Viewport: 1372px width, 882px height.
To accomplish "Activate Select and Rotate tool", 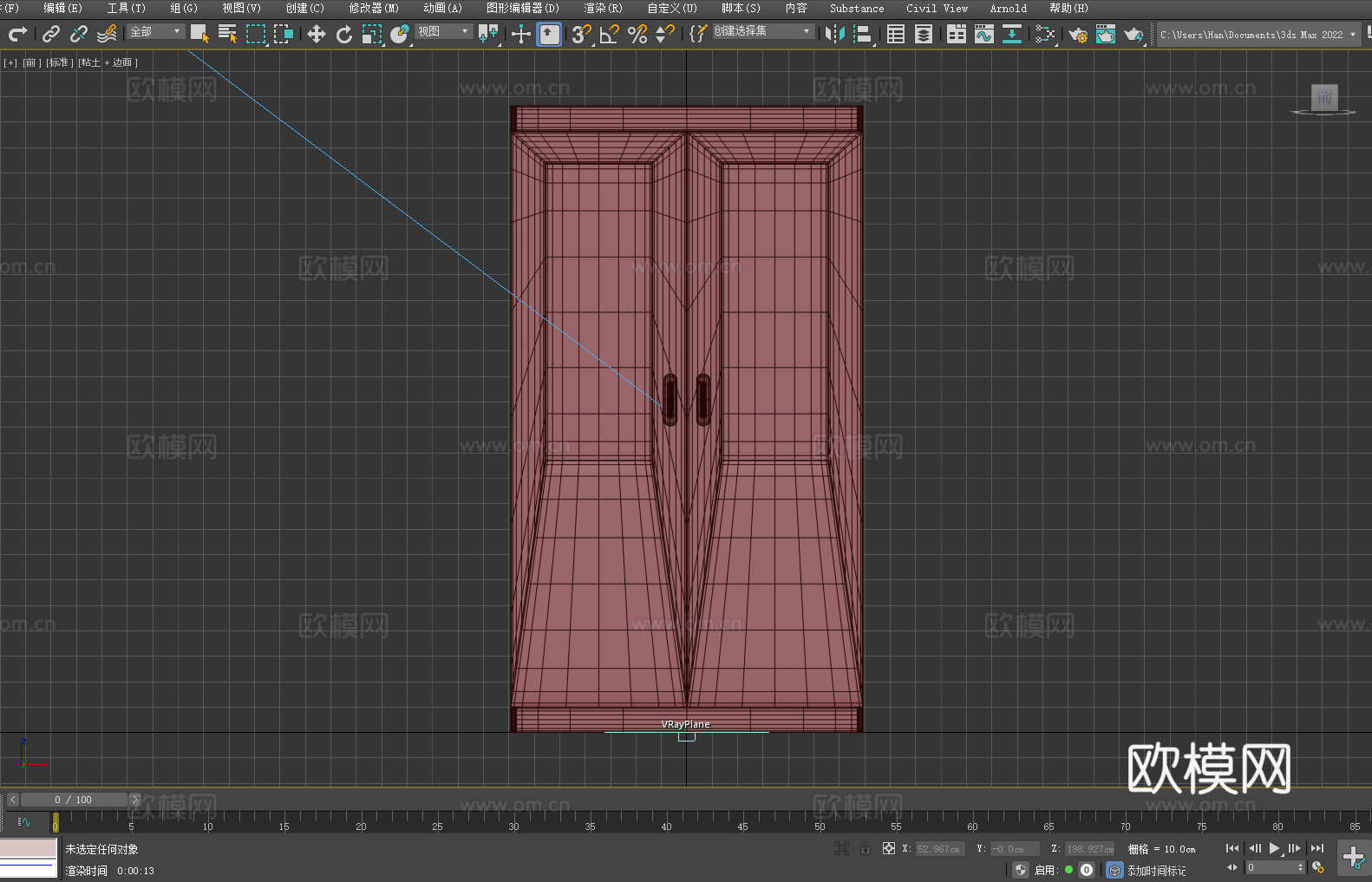I will (x=344, y=34).
